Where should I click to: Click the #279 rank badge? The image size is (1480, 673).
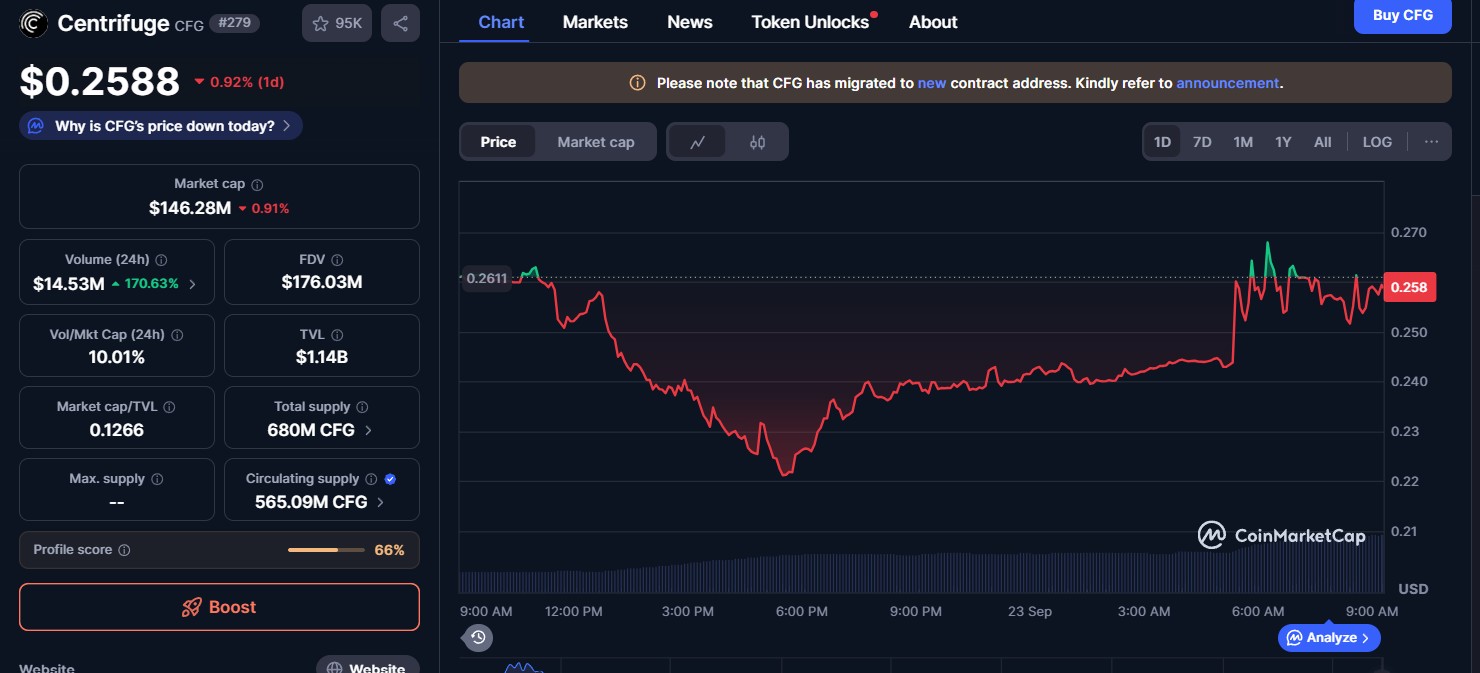click(x=234, y=22)
